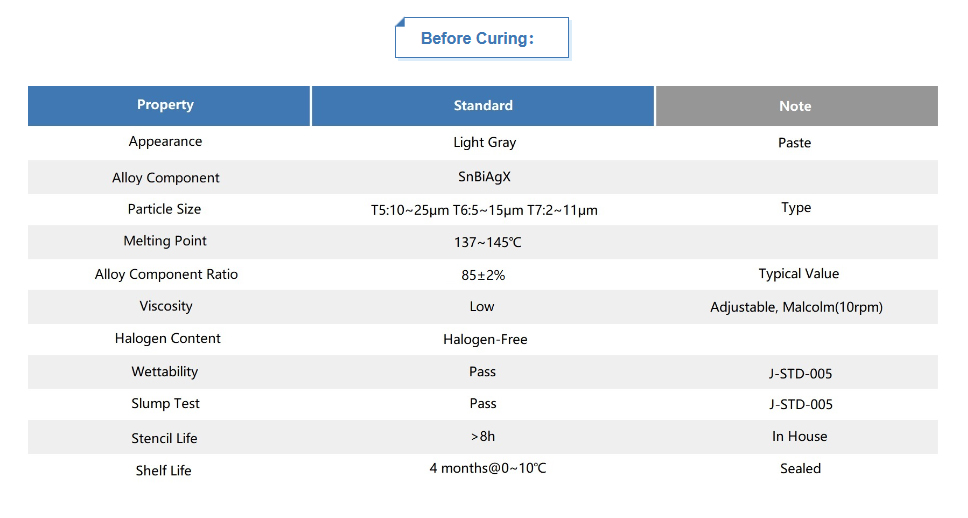
Task: Click the Appearance property cell
Action: click(x=165, y=141)
